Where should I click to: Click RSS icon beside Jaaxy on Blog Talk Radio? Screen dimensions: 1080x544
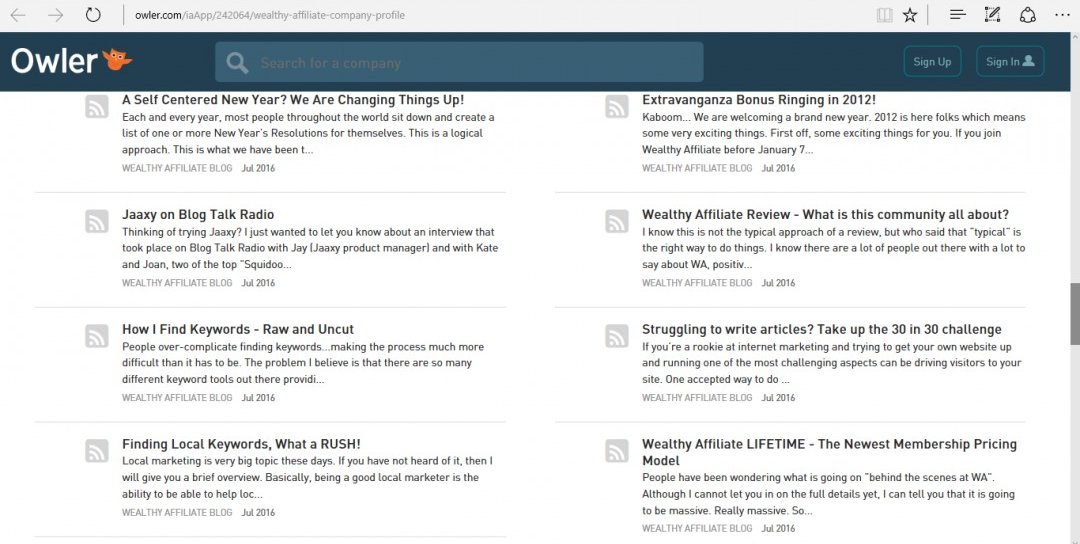pyautogui.click(x=97, y=221)
